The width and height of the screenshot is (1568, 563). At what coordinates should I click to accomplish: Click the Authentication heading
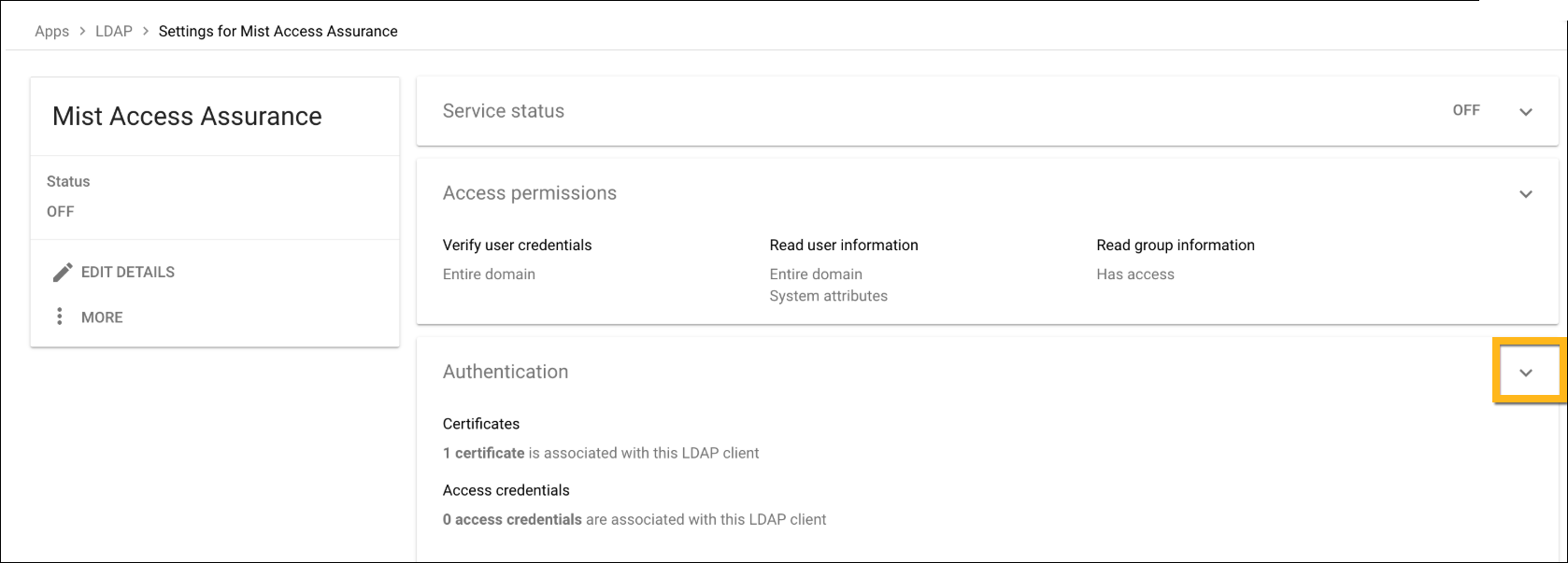pos(505,372)
